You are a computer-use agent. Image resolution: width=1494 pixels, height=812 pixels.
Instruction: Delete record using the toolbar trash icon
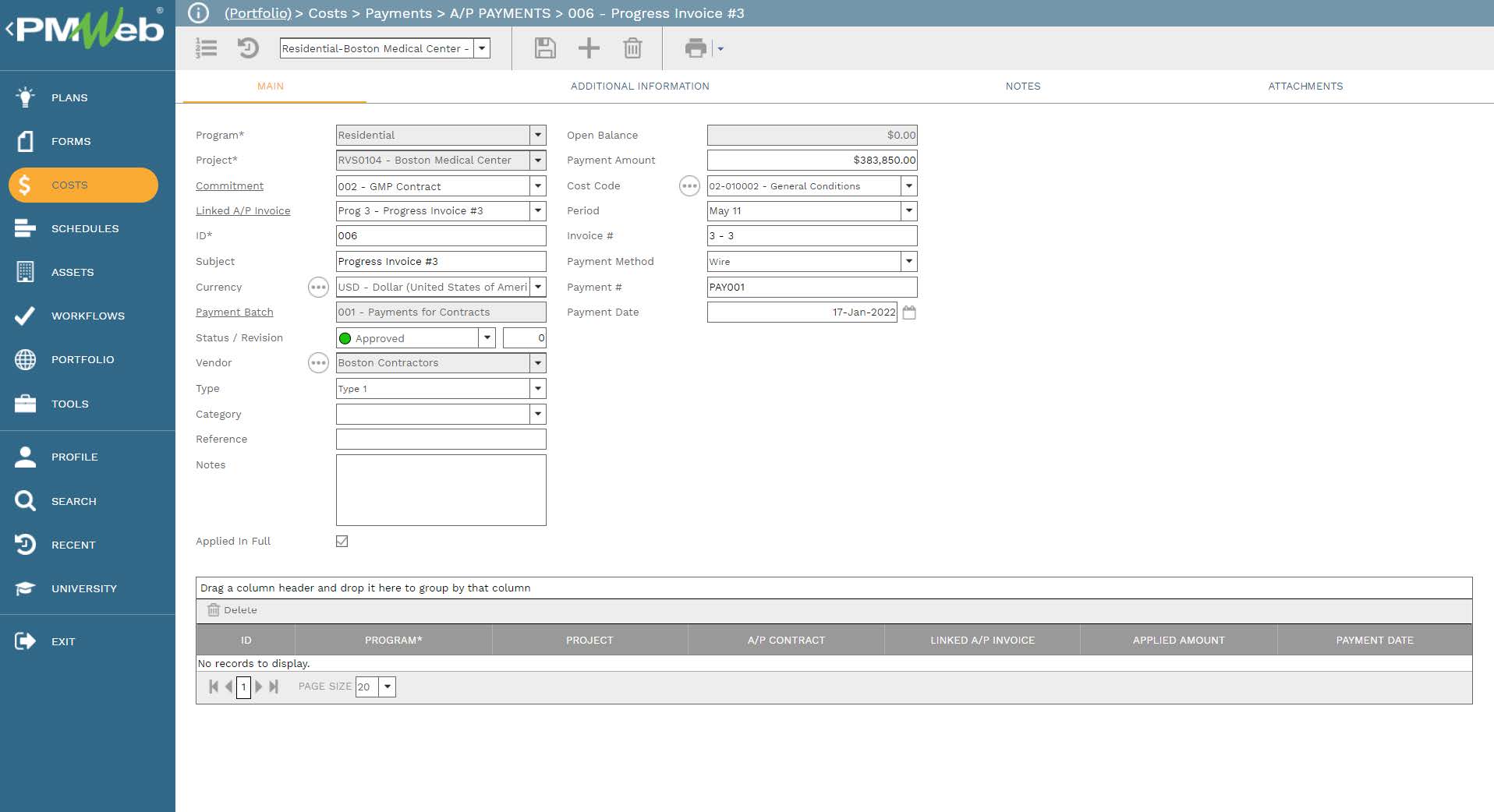coord(632,48)
